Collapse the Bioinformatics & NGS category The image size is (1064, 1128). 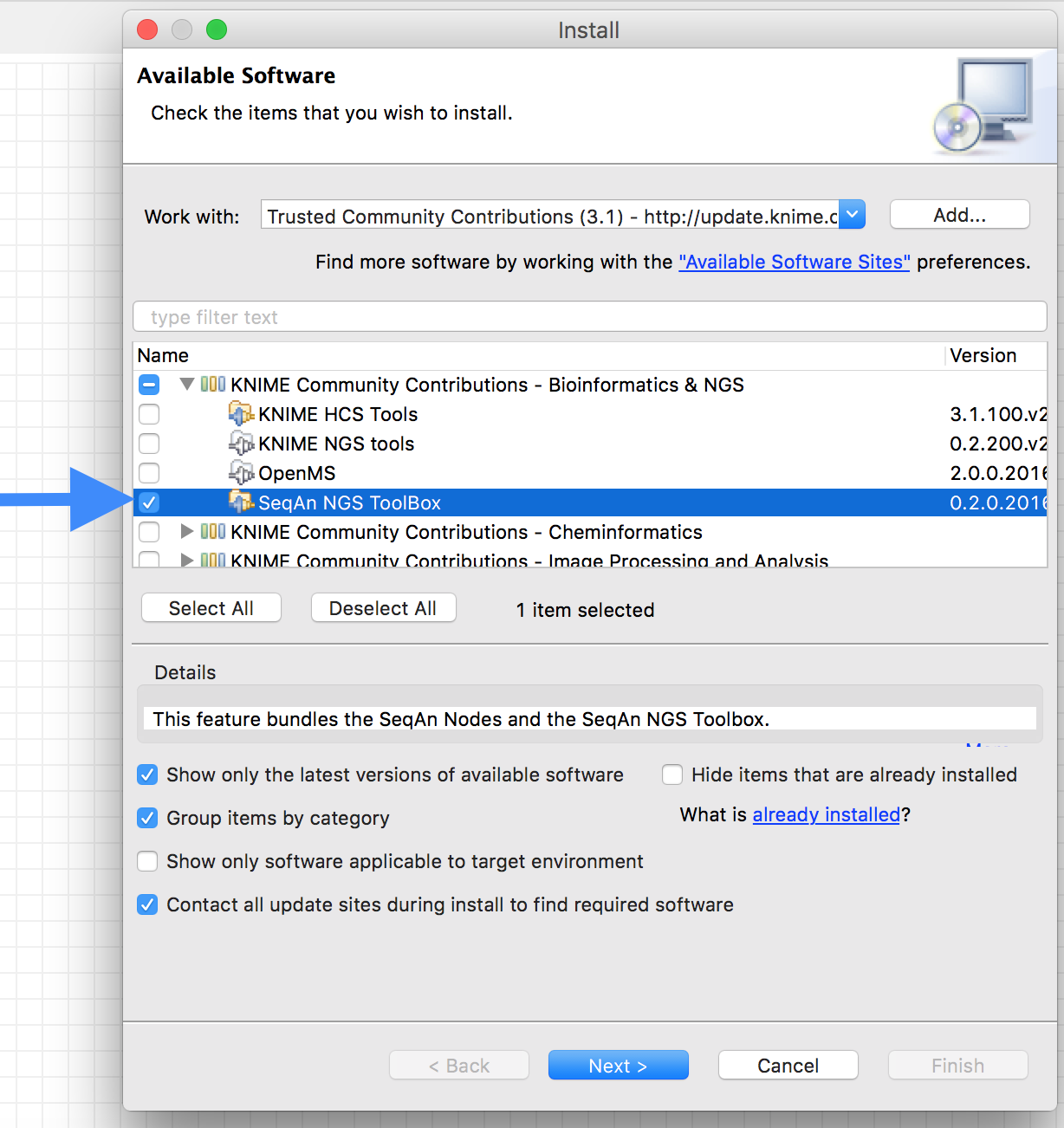click(186, 385)
